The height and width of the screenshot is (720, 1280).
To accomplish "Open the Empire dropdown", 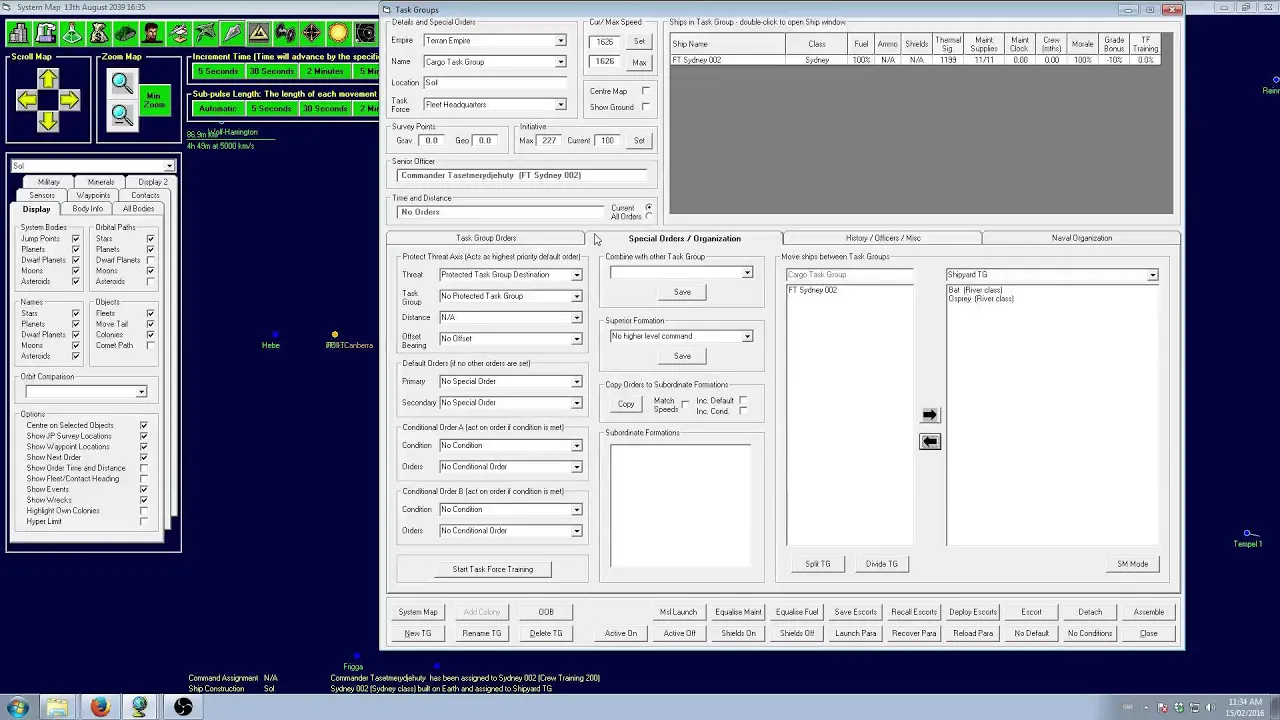I will [560, 41].
